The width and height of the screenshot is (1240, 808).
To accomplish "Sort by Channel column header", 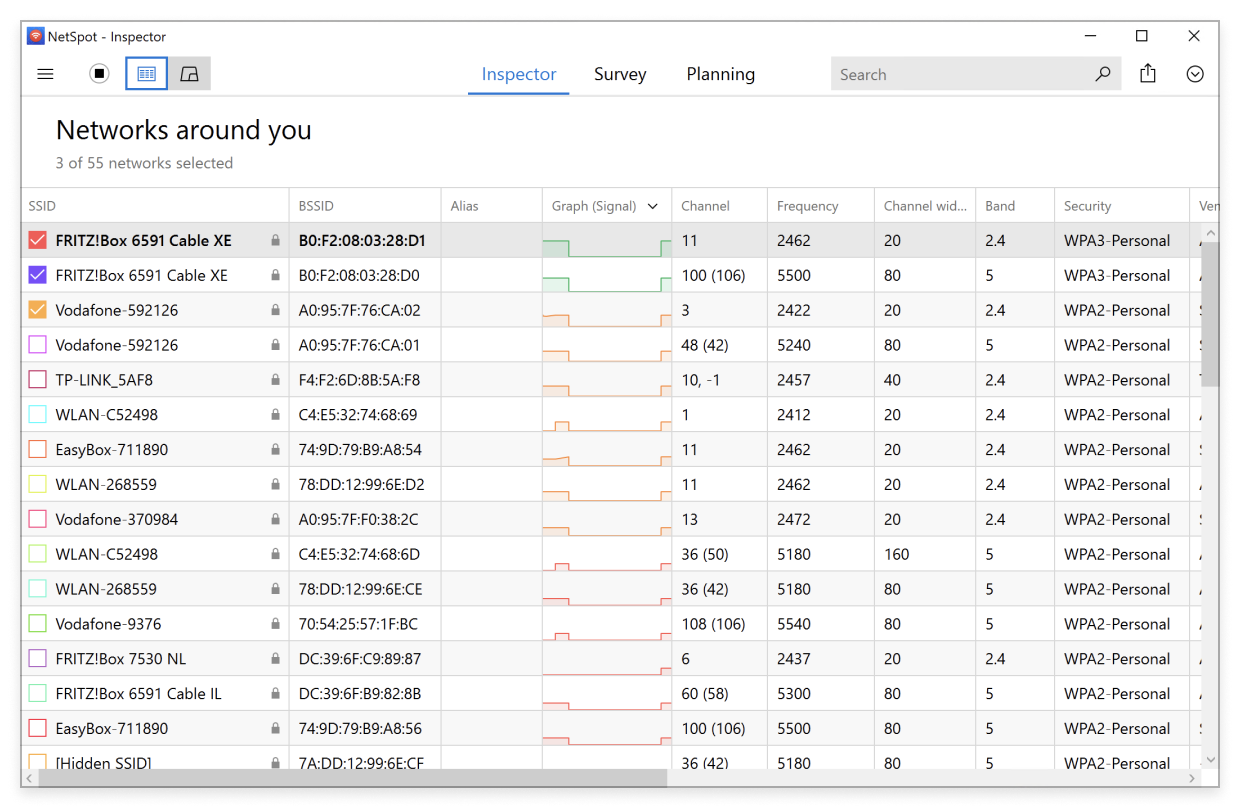I will coord(720,206).
